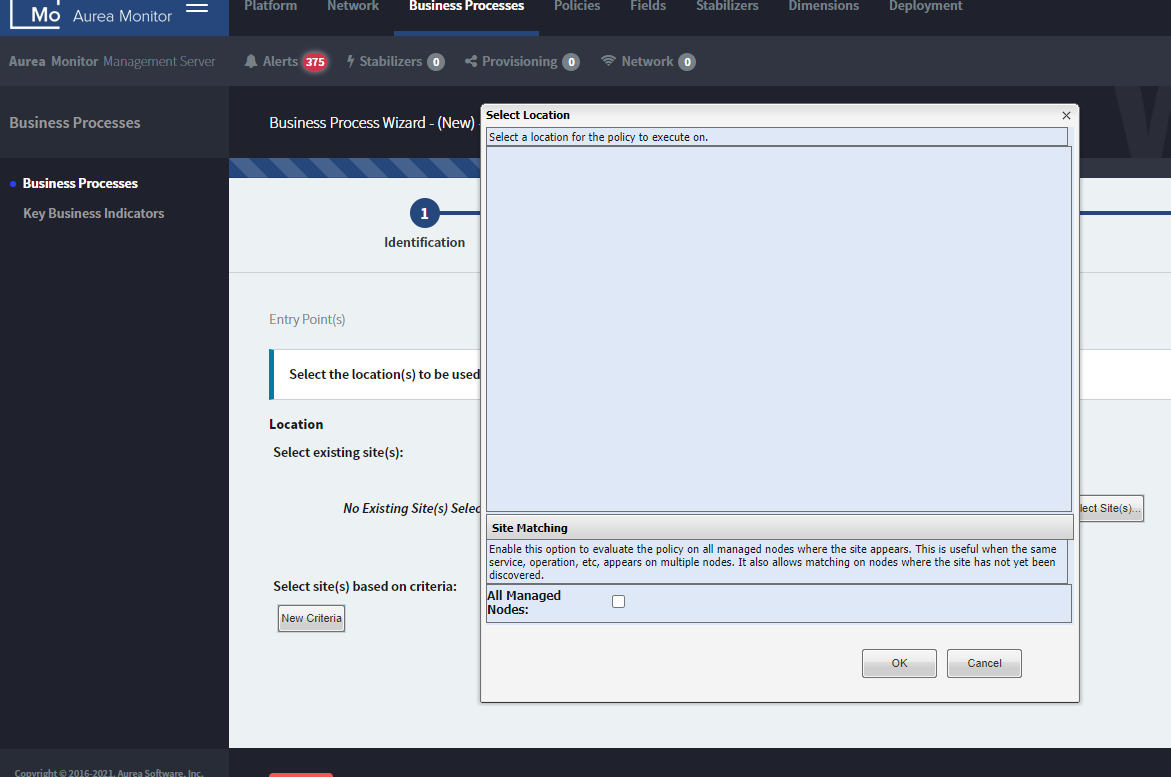Click the Entry Point(s) heading
The width and height of the screenshot is (1171, 777).
click(307, 319)
